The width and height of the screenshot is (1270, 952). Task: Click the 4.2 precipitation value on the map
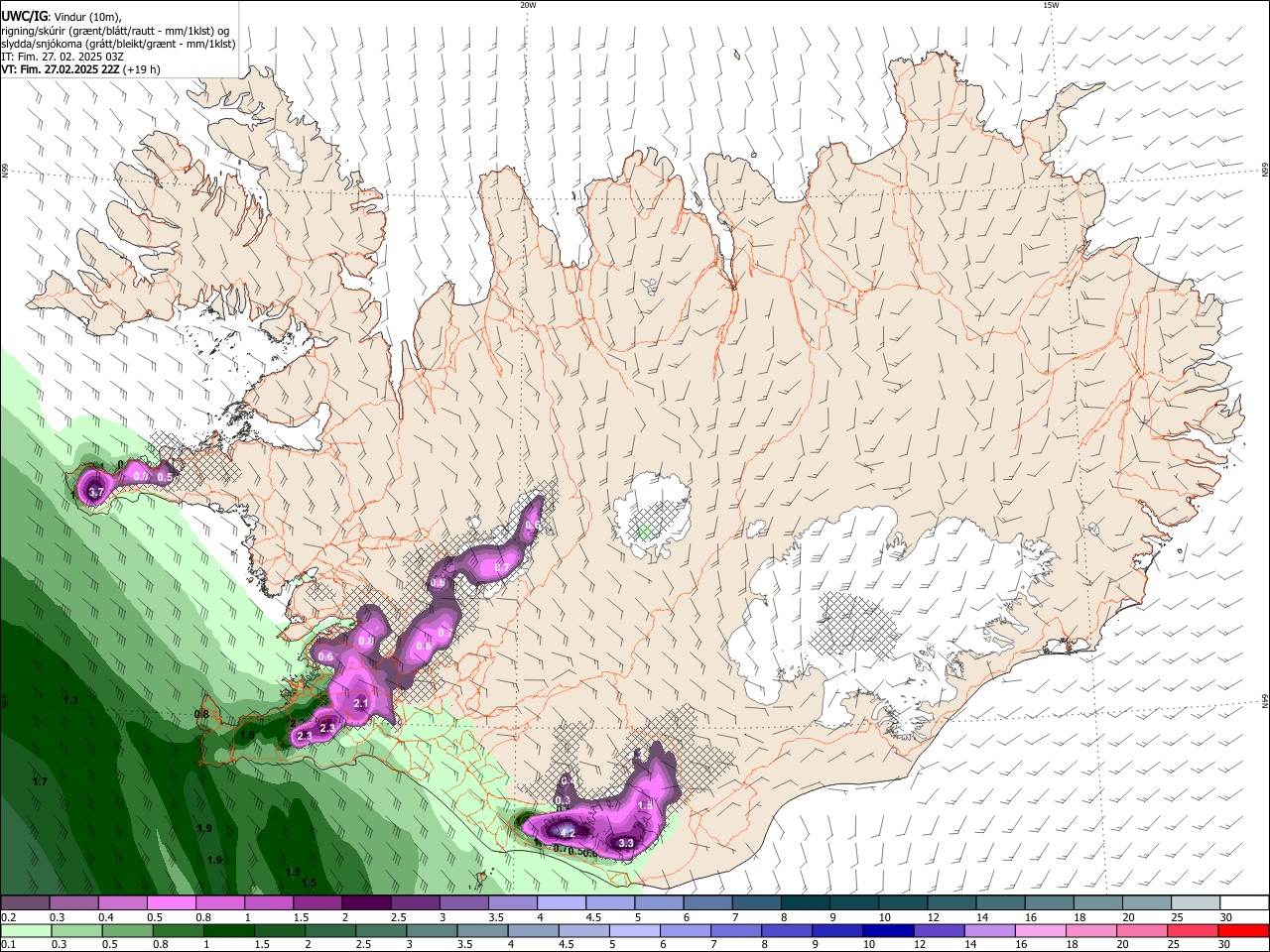coord(568,834)
